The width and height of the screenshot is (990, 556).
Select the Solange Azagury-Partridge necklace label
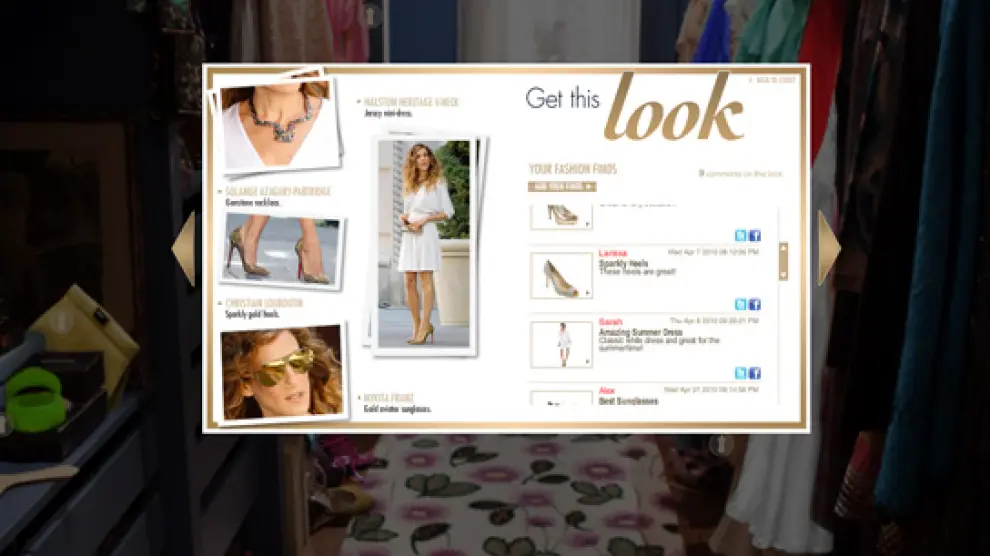click(x=278, y=191)
